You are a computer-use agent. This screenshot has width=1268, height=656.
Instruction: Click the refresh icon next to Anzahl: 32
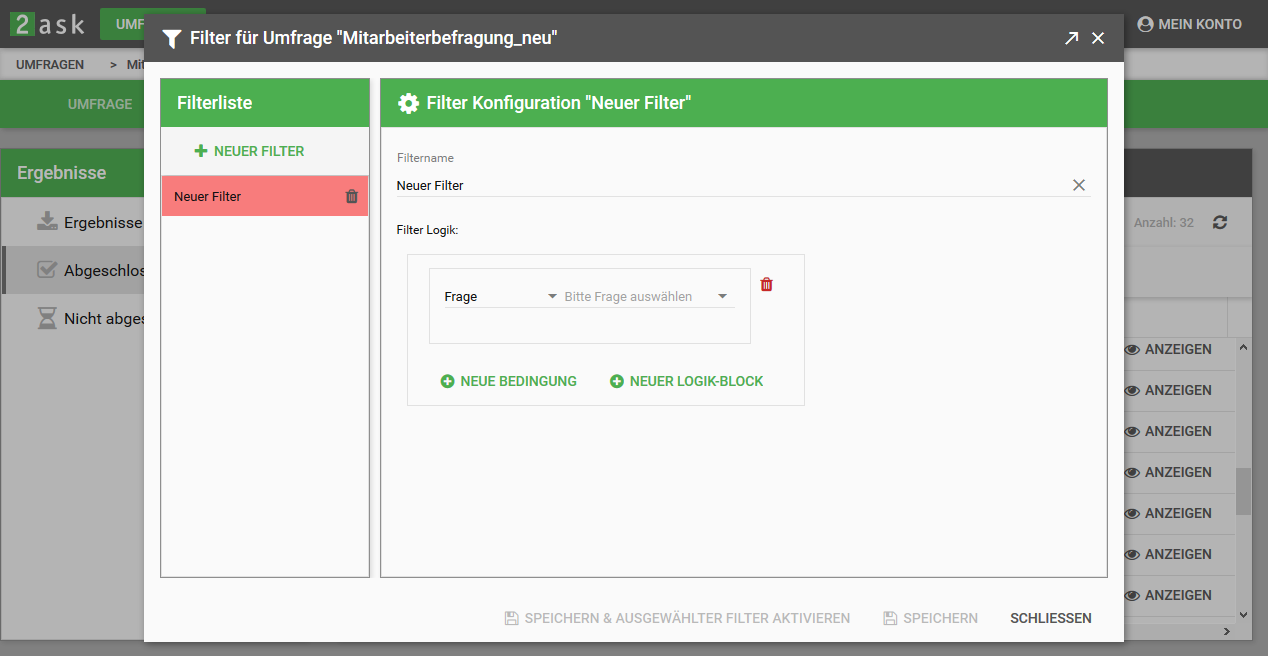[x=1220, y=222]
